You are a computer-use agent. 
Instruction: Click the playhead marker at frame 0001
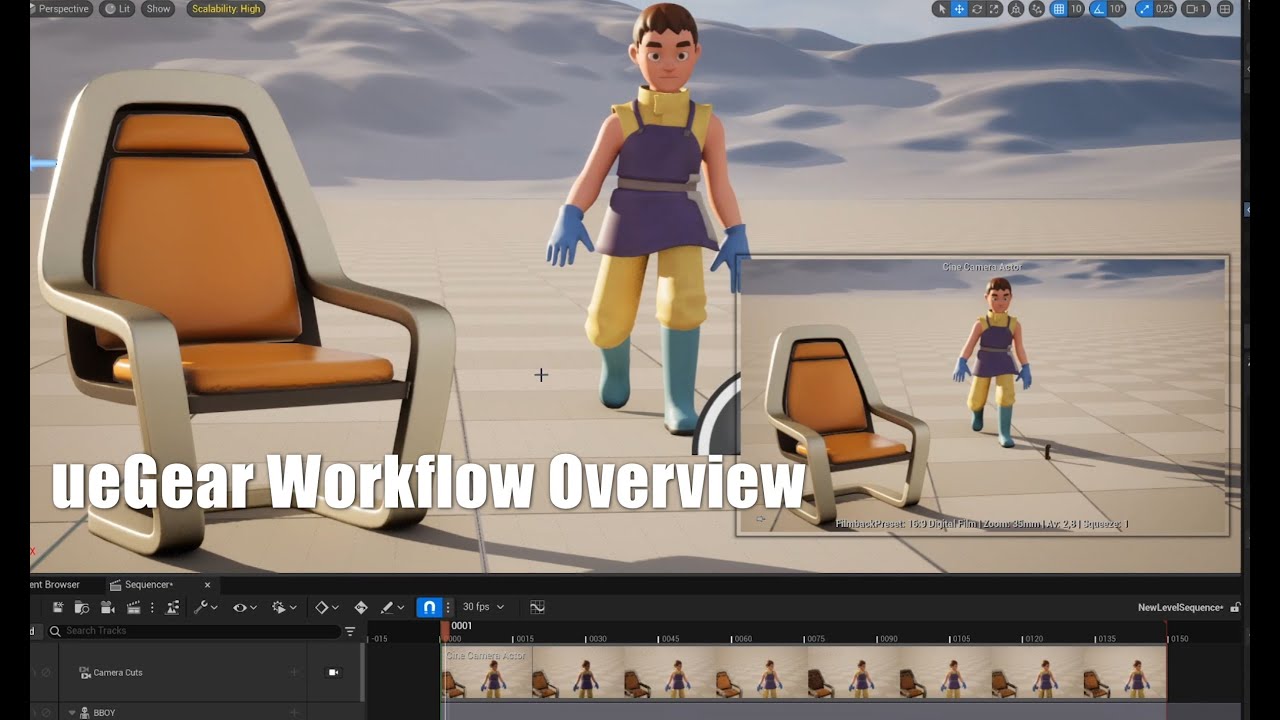(x=445, y=629)
